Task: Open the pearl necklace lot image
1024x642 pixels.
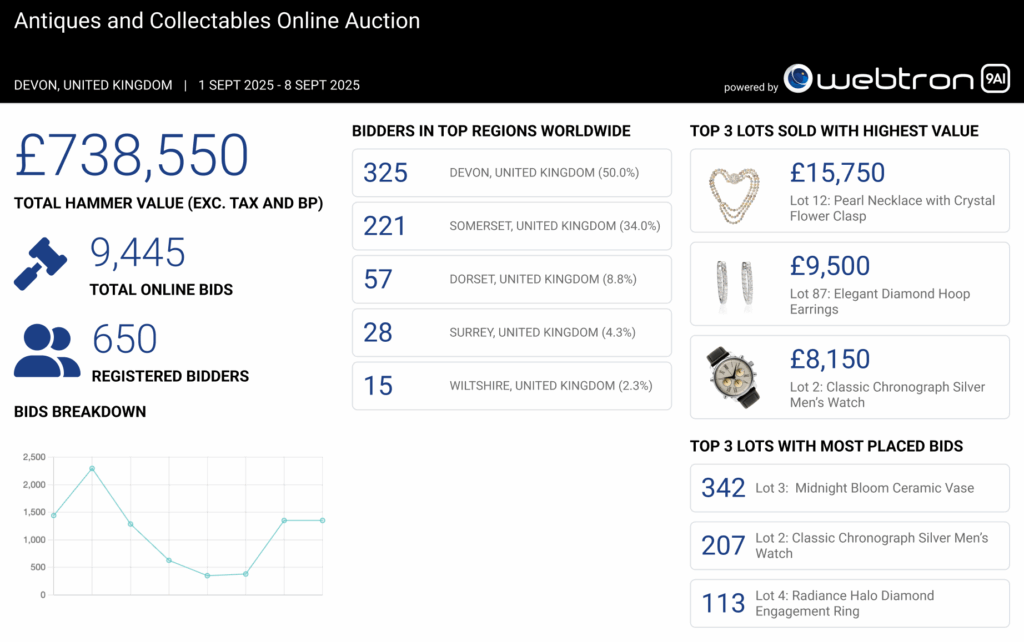Action: pos(734,191)
